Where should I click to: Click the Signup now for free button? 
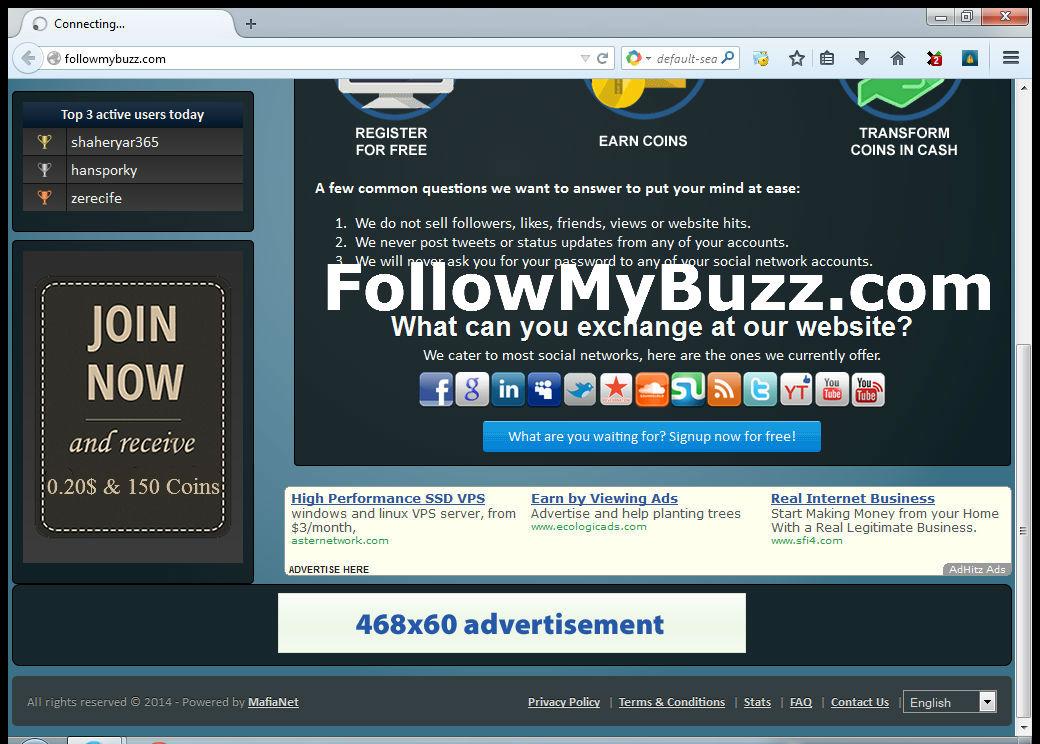pos(651,436)
